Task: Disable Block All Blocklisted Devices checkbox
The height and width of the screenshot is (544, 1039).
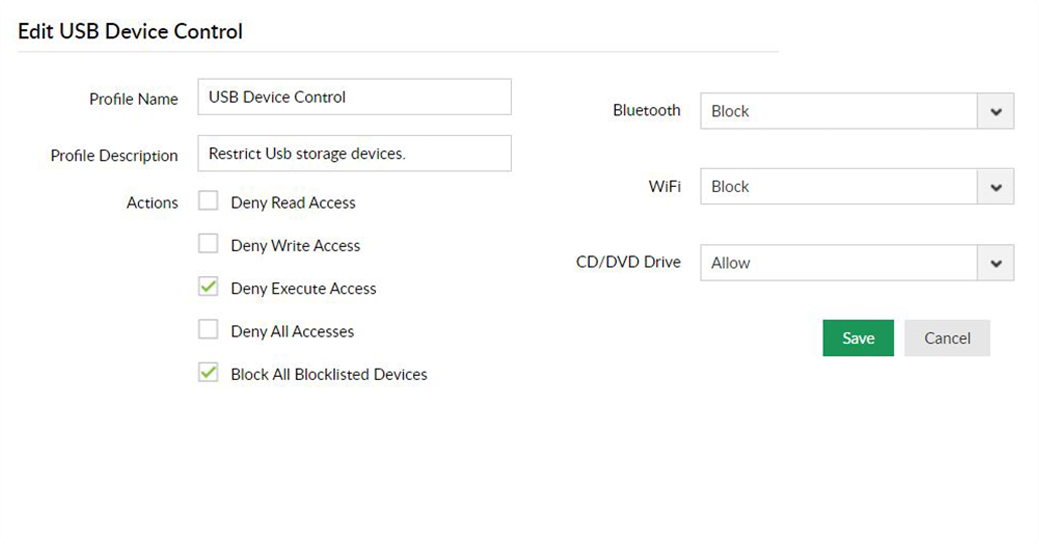Action: coord(208,373)
